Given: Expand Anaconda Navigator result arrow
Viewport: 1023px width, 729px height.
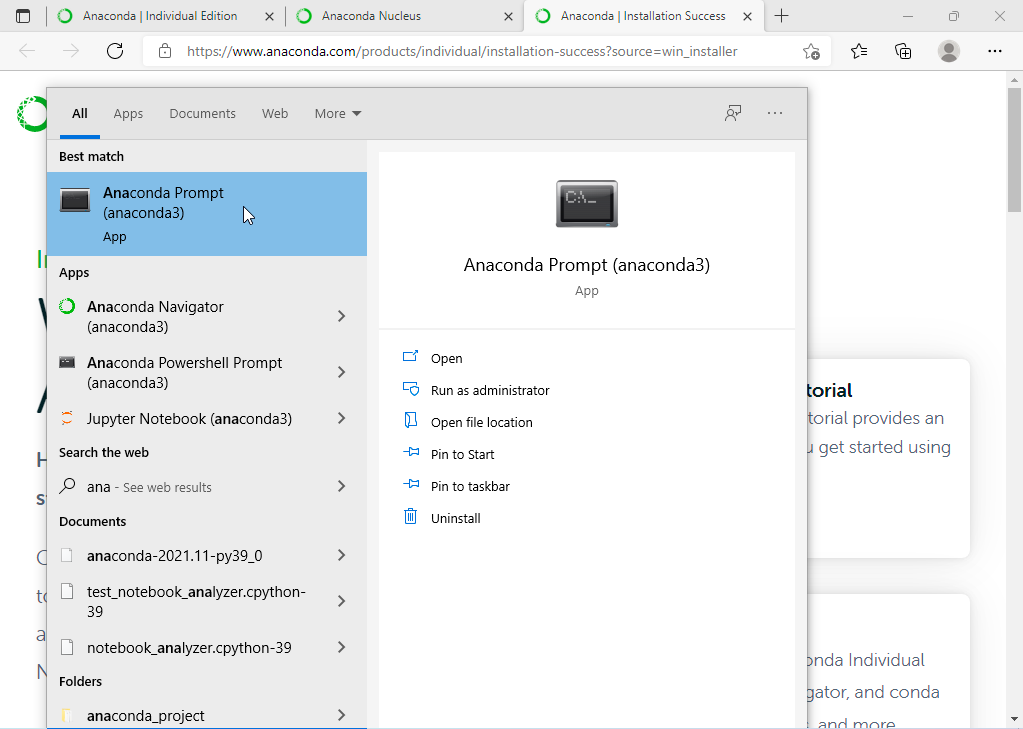Looking at the screenshot, I should [341, 316].
